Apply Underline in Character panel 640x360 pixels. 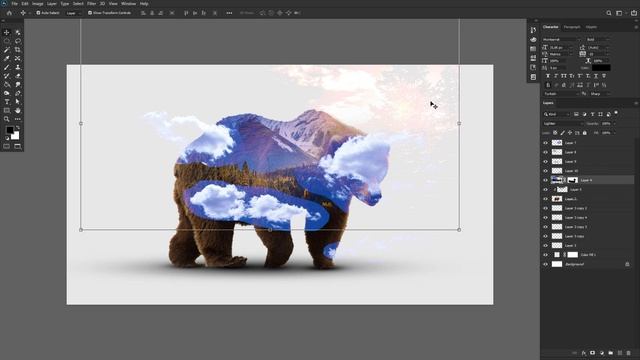pos(596,76)
